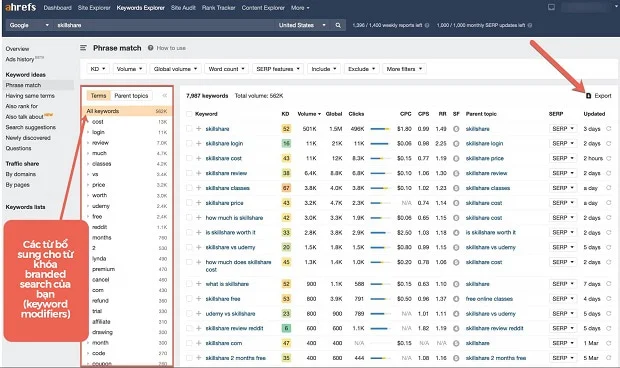The height and width of the screenshot is (368, 620).
Task: Click info icon beside monthly SERP updates
Action: pos(530,25)
